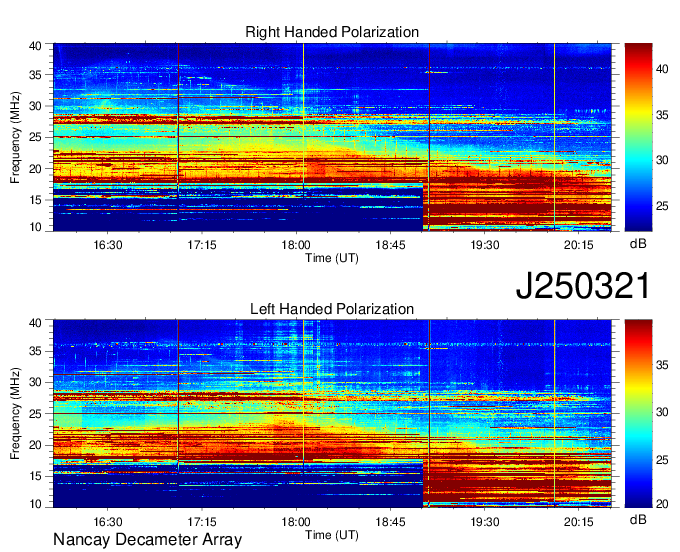The height and width of the screenshot is (552, 680).
Task: Click the 15 MHz tick label on the bottom plot
Action: point(35,476)
